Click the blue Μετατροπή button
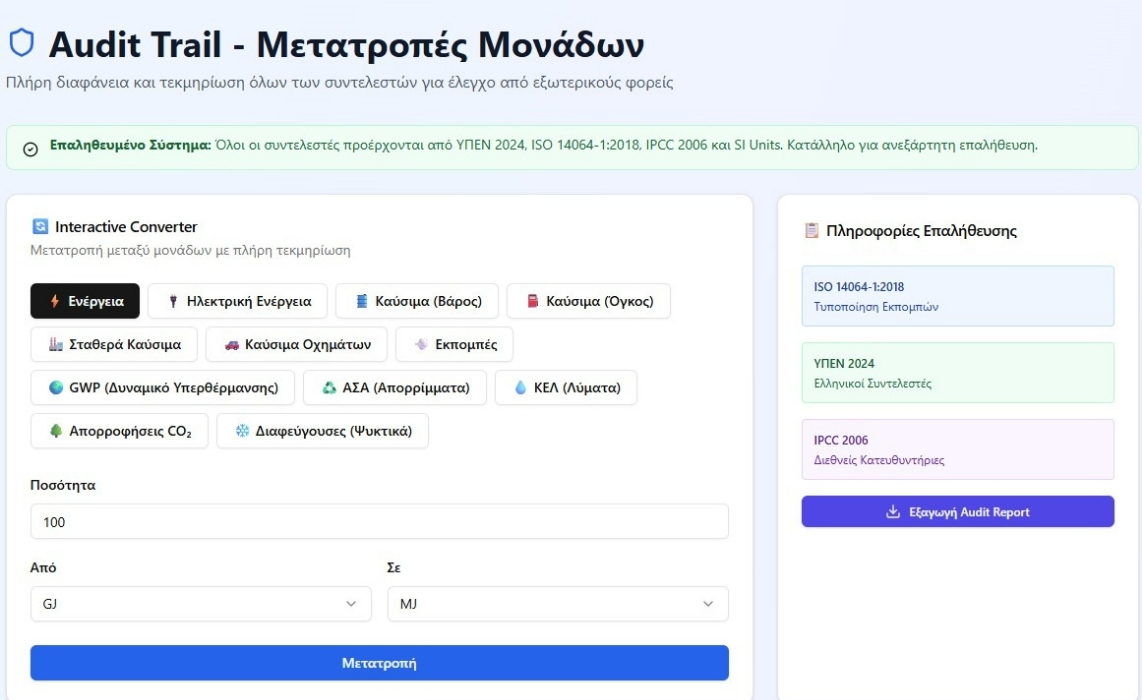The width and height of the screenshot is (1142, 700). [x=379, y=663]
